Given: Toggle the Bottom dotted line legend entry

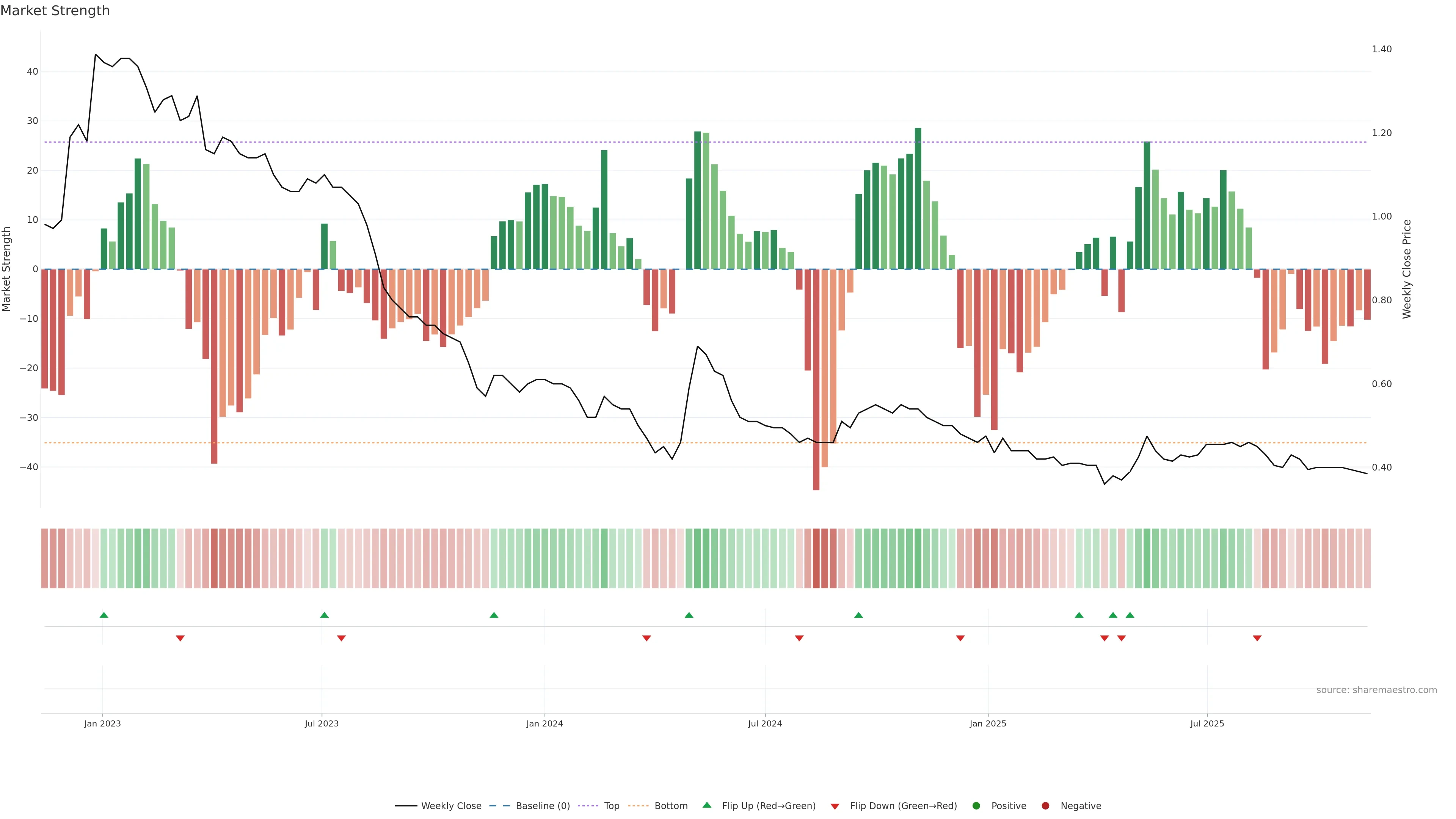Looking at the screenshot, I should click(x=670, y=806).
